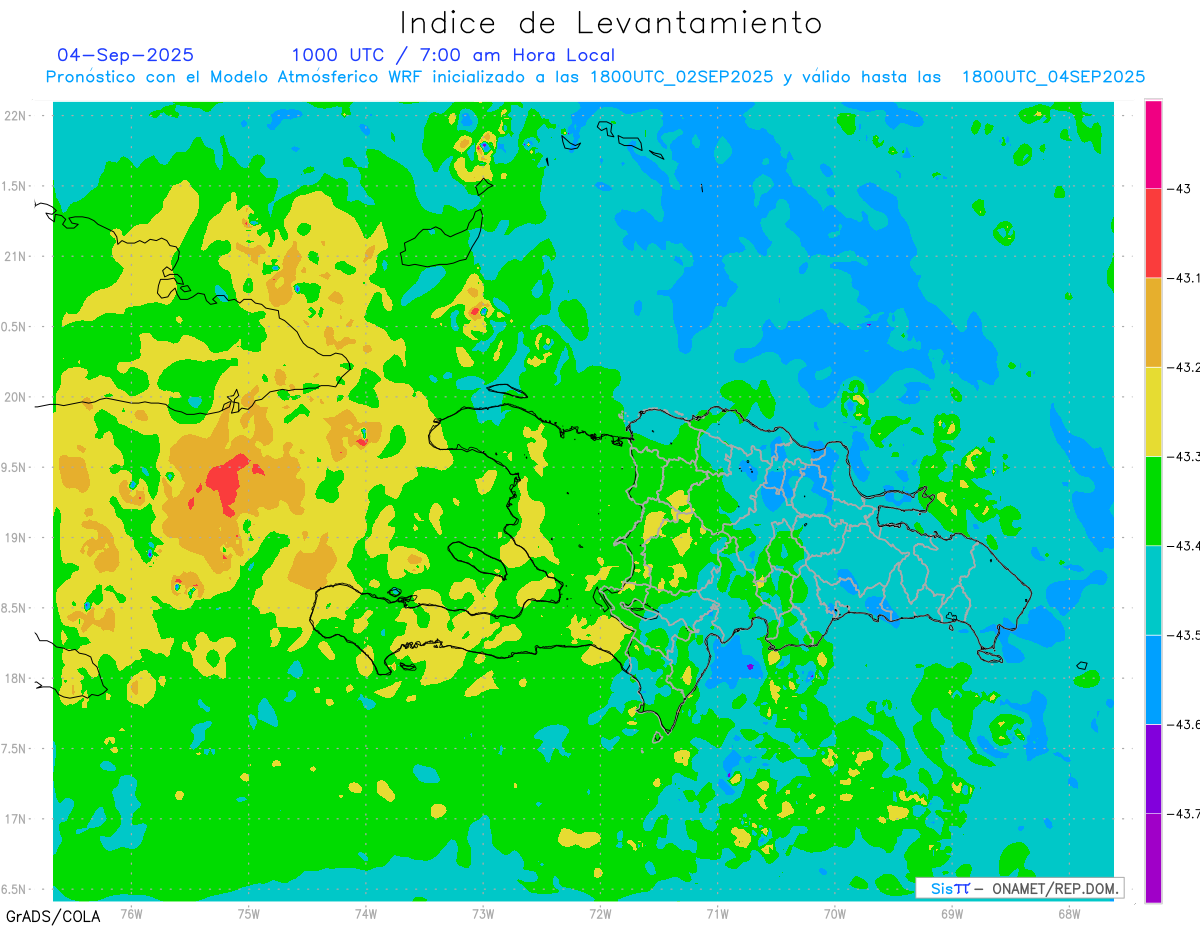1200x927 pixels.
Task: Click the yellow legend color band
Action: click(x=1153, y=411)
